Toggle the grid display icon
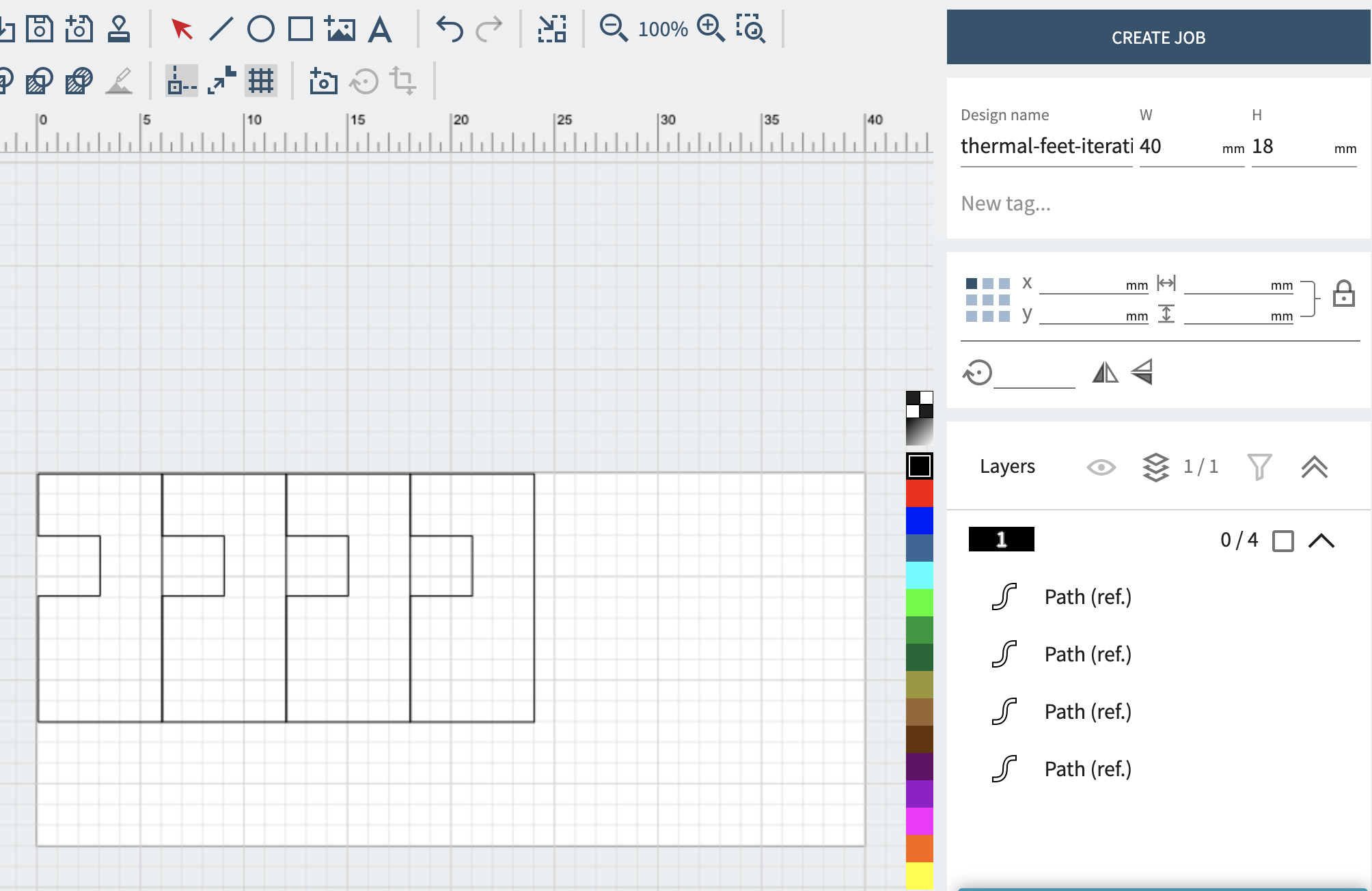This screenshot has width=1372, height=891. tap(260, 81)
